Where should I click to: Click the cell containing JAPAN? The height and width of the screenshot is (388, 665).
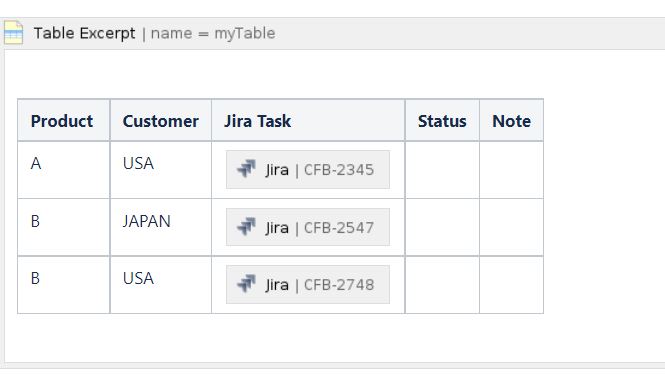[161, 227]
